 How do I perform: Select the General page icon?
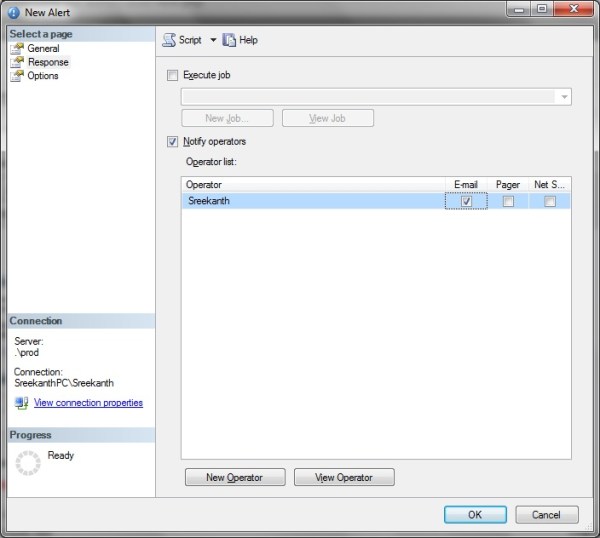click(x=17, y=48)
